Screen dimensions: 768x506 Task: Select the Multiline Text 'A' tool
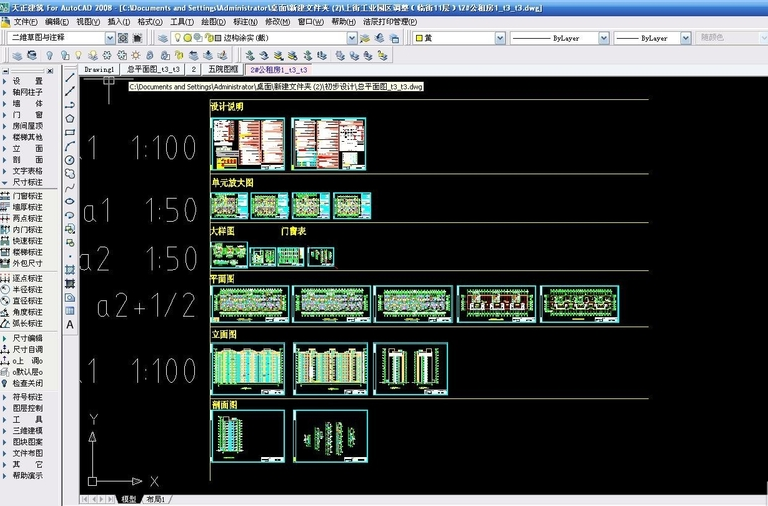(70, 324)
